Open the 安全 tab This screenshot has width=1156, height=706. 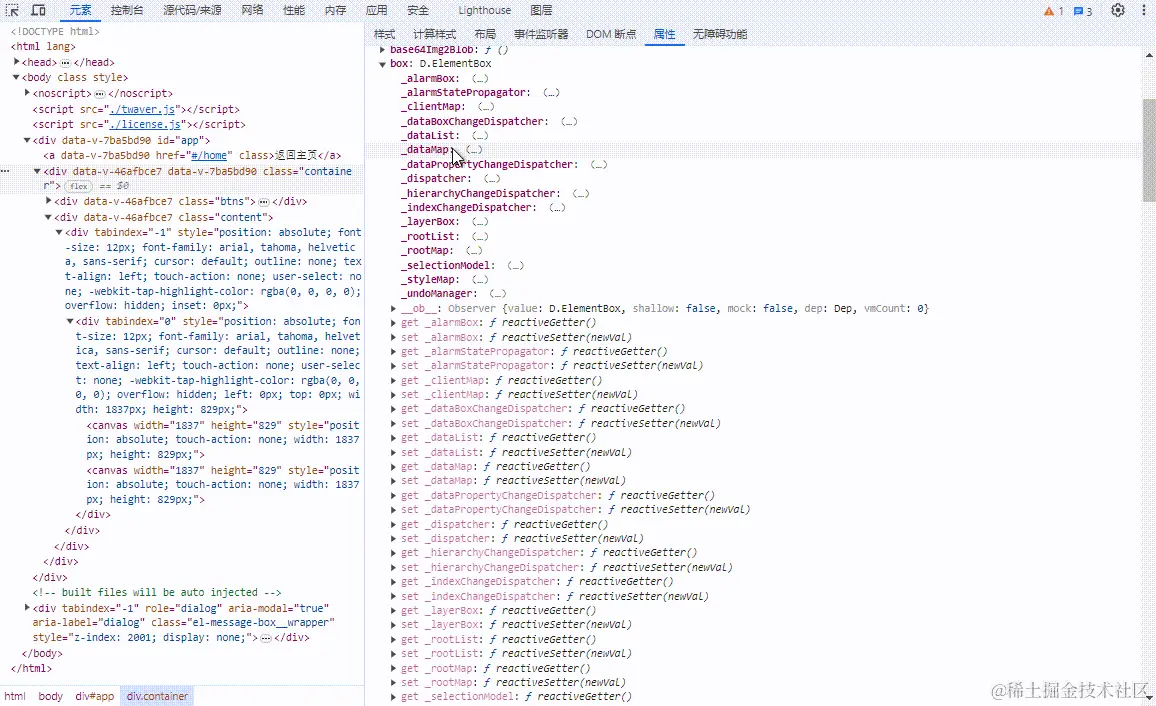[418, 10]
